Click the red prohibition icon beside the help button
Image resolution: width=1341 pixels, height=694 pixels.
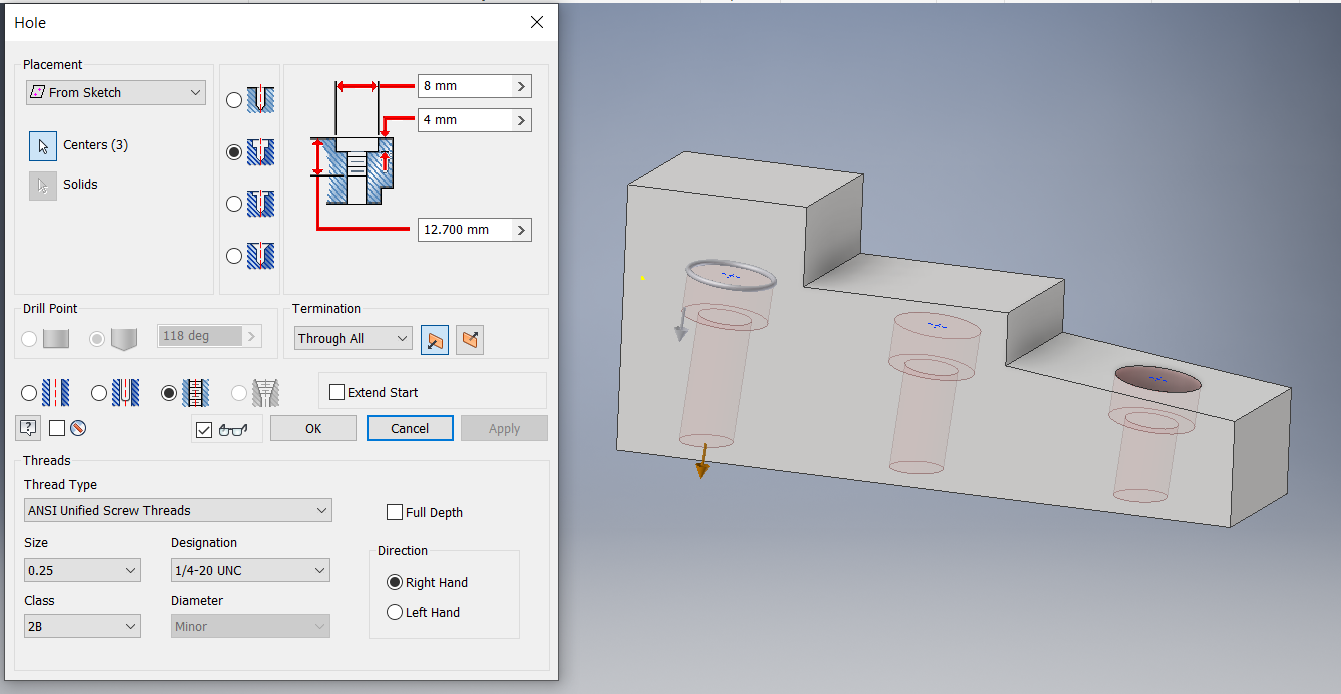[78, 428]
